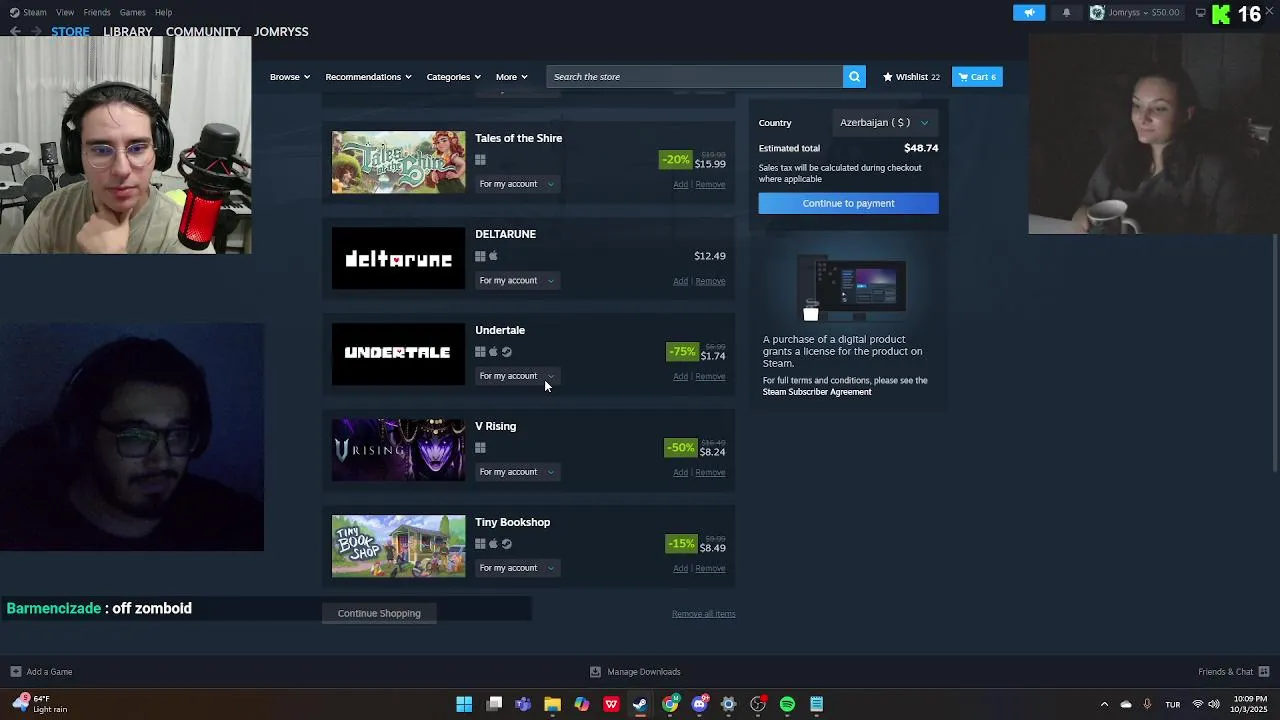Screen dimensions: 1280x720
Task: Click the Tales of the Shire title
Action: tap(518, 138)
